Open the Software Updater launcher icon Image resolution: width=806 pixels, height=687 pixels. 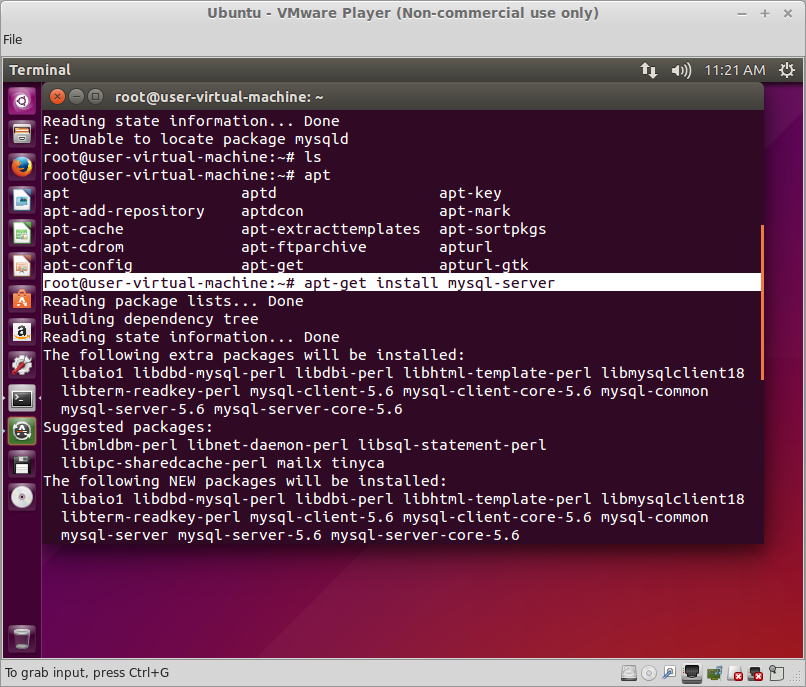[22, 431]
